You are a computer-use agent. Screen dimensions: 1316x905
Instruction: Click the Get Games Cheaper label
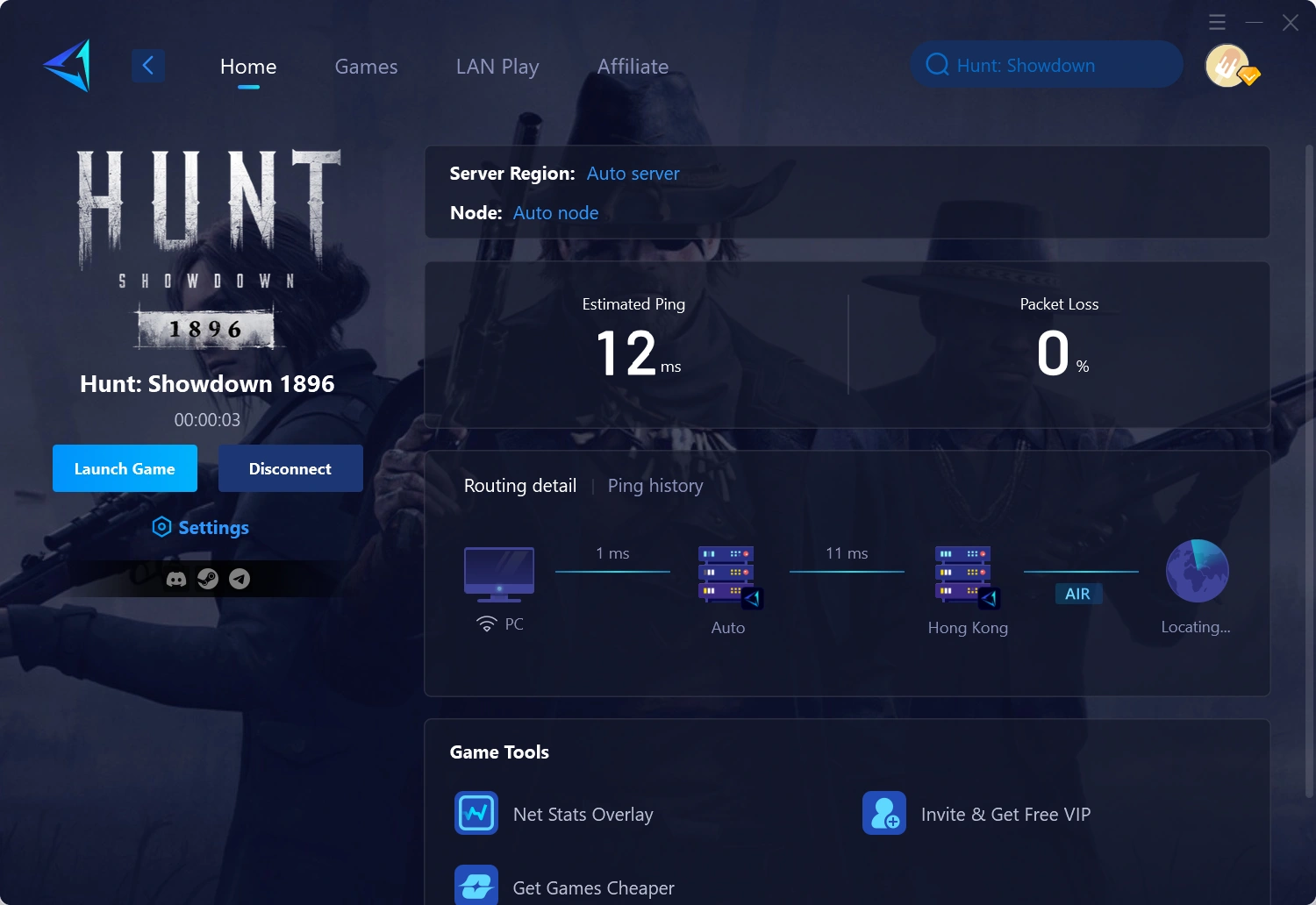pos(594,888)
